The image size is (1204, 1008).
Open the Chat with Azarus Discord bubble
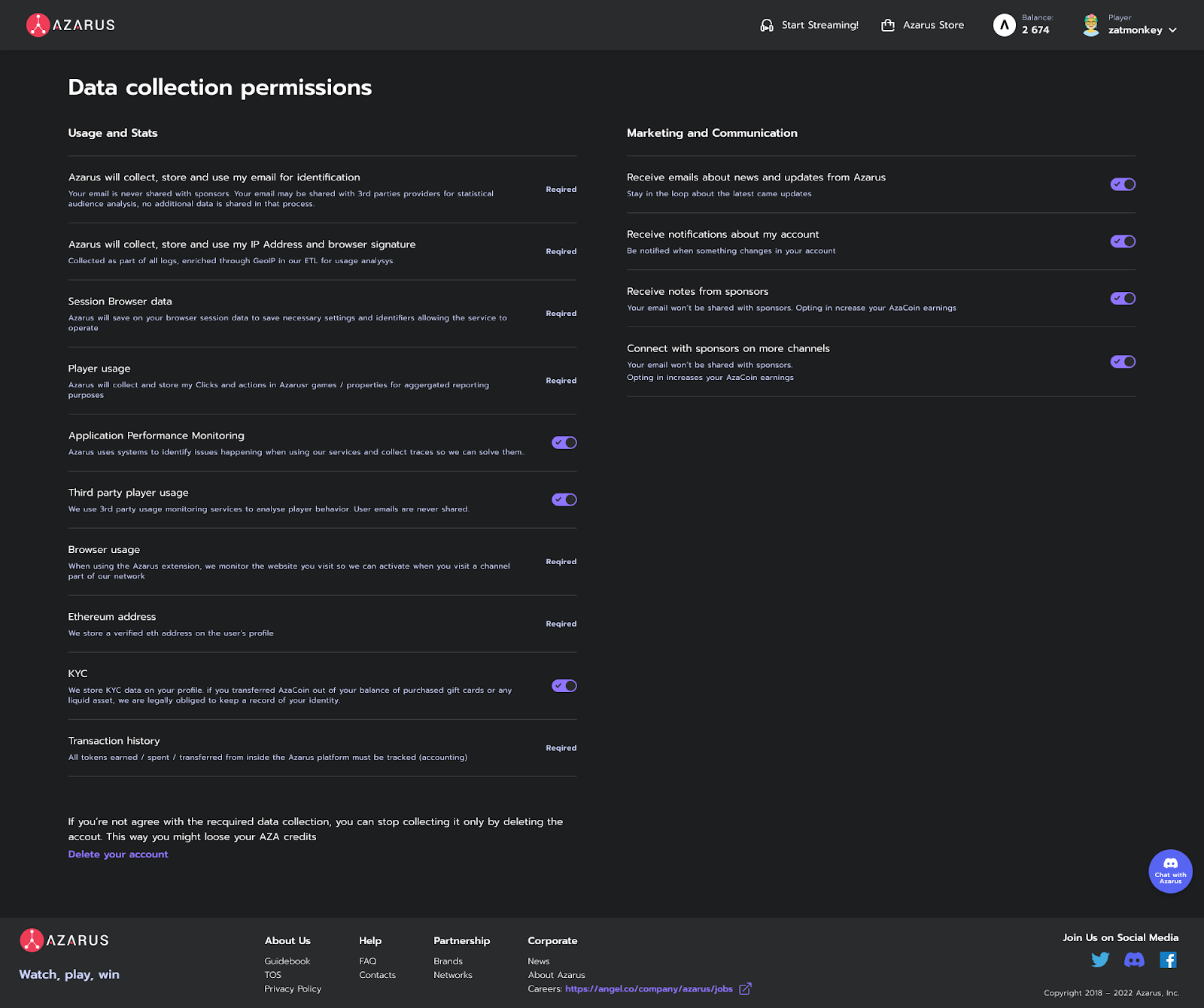[1170, 871]
